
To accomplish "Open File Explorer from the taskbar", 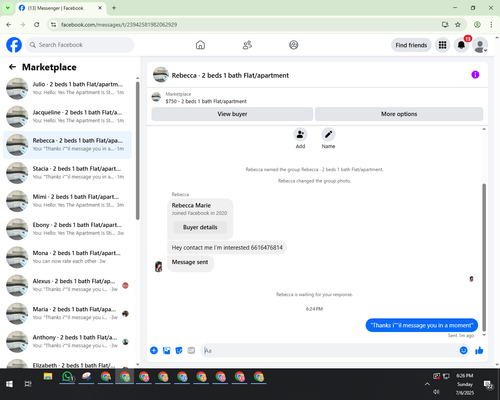I will (48, 377).
